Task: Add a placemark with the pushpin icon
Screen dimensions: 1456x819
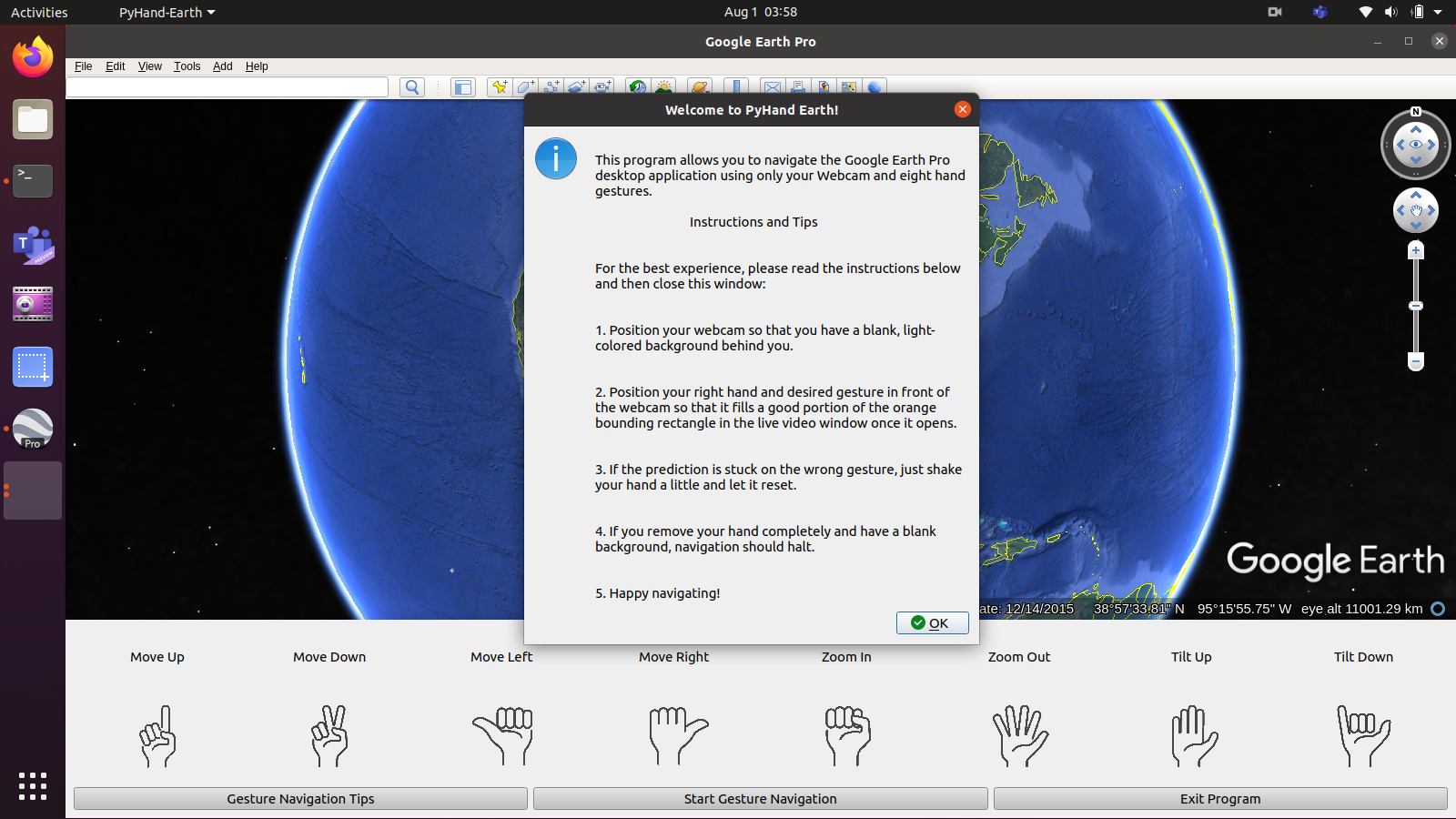Action: click(x=499, y=87)
